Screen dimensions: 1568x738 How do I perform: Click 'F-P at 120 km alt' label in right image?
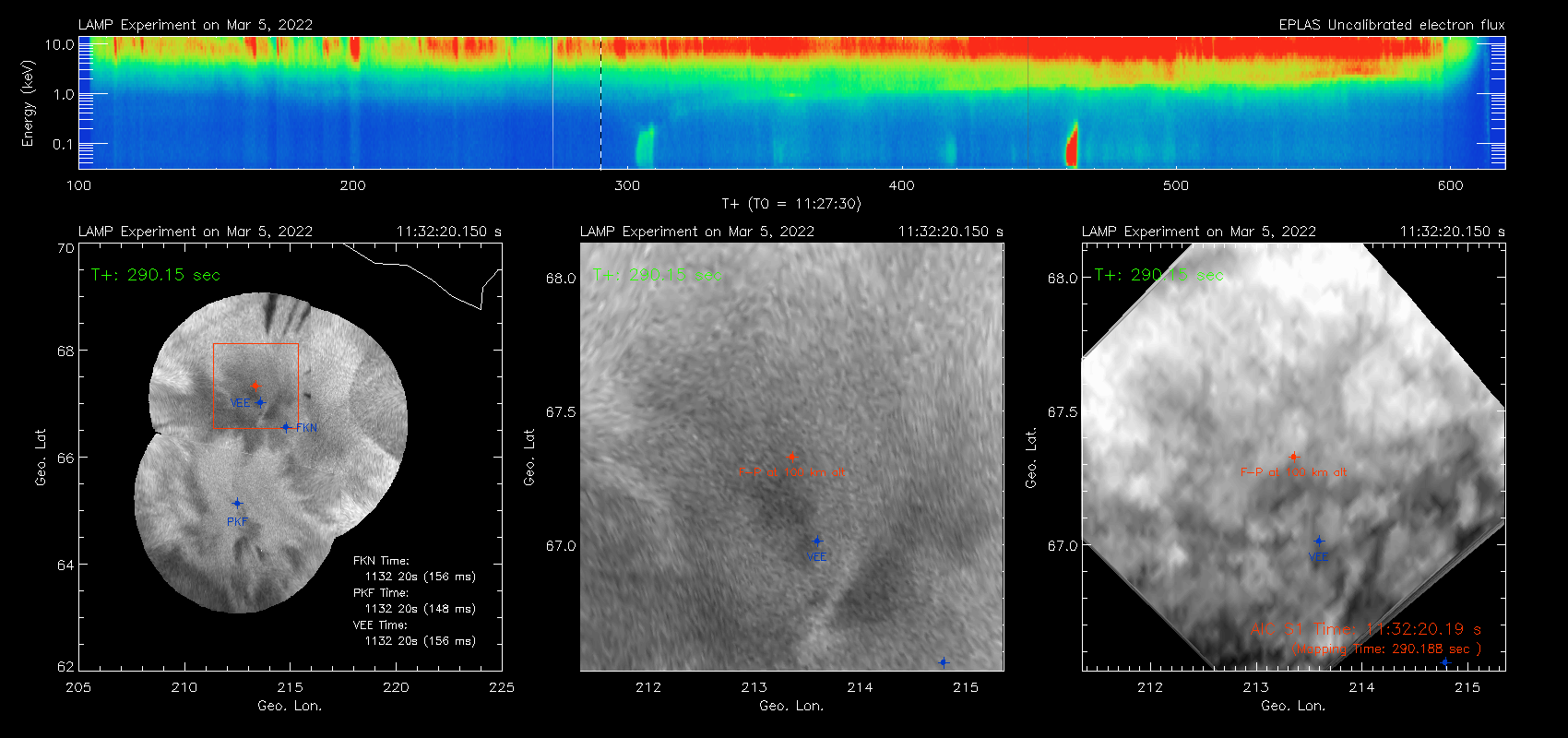pos(1293,472)
